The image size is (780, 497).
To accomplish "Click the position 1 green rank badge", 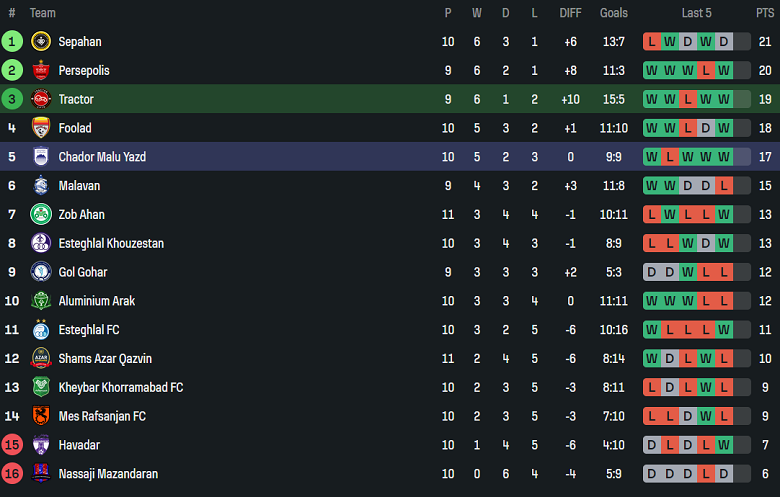I will click(x=12, y=42).
